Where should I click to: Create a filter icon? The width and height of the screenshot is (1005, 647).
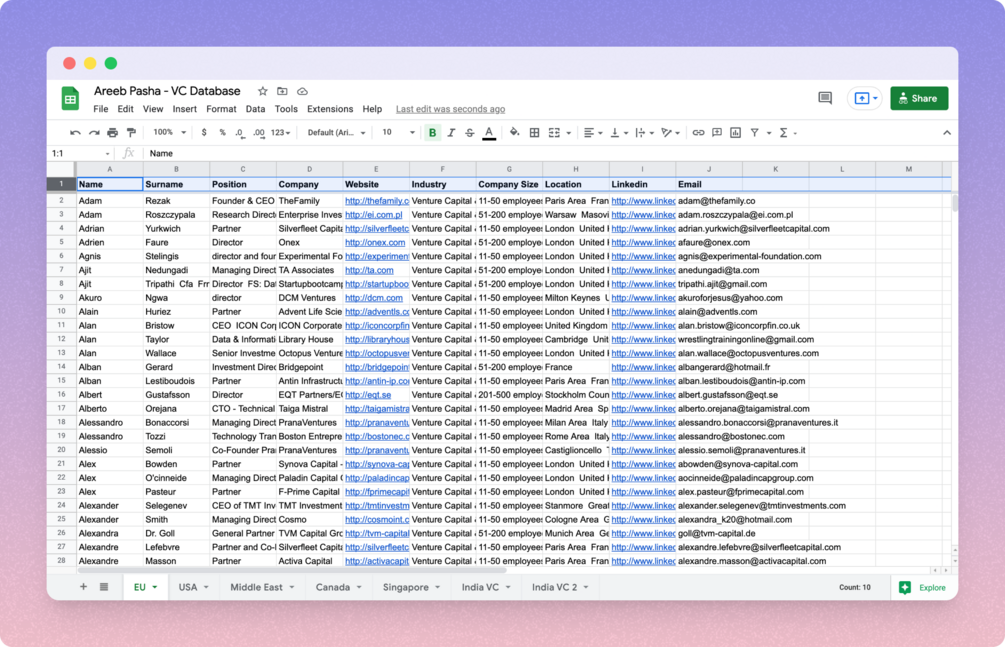coord(755,133)
